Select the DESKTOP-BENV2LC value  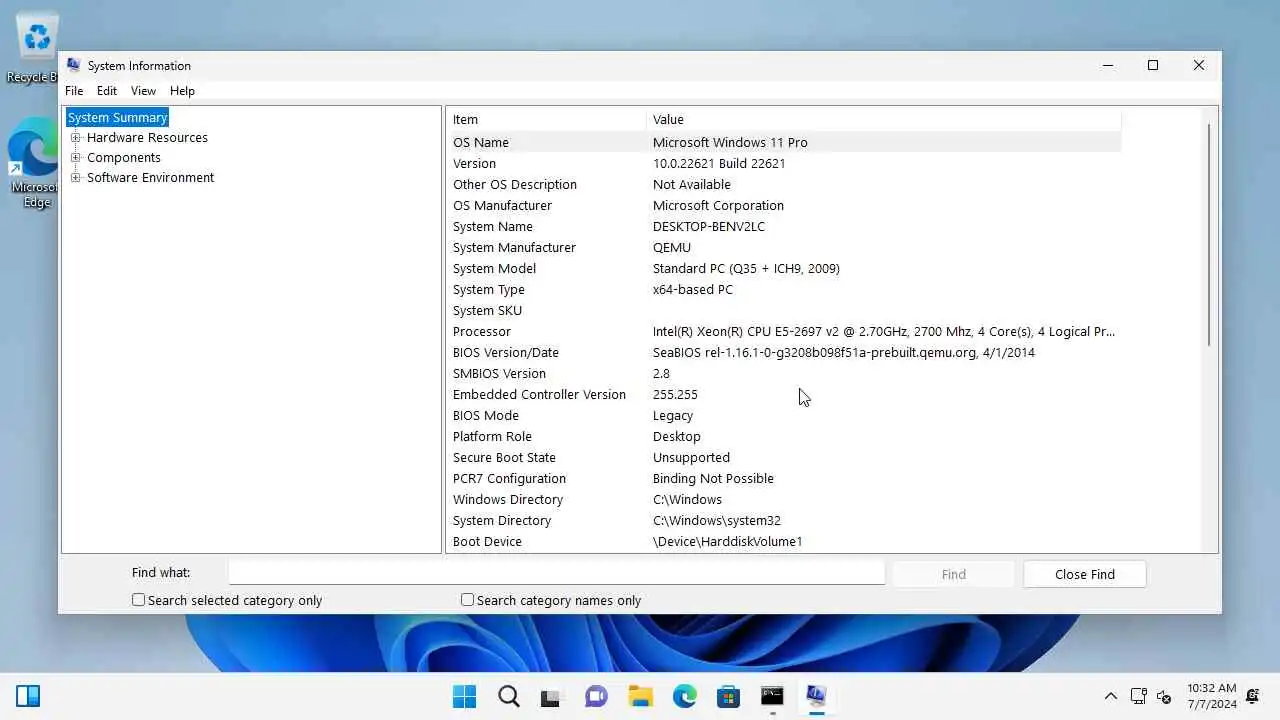(x=709, y=226)
